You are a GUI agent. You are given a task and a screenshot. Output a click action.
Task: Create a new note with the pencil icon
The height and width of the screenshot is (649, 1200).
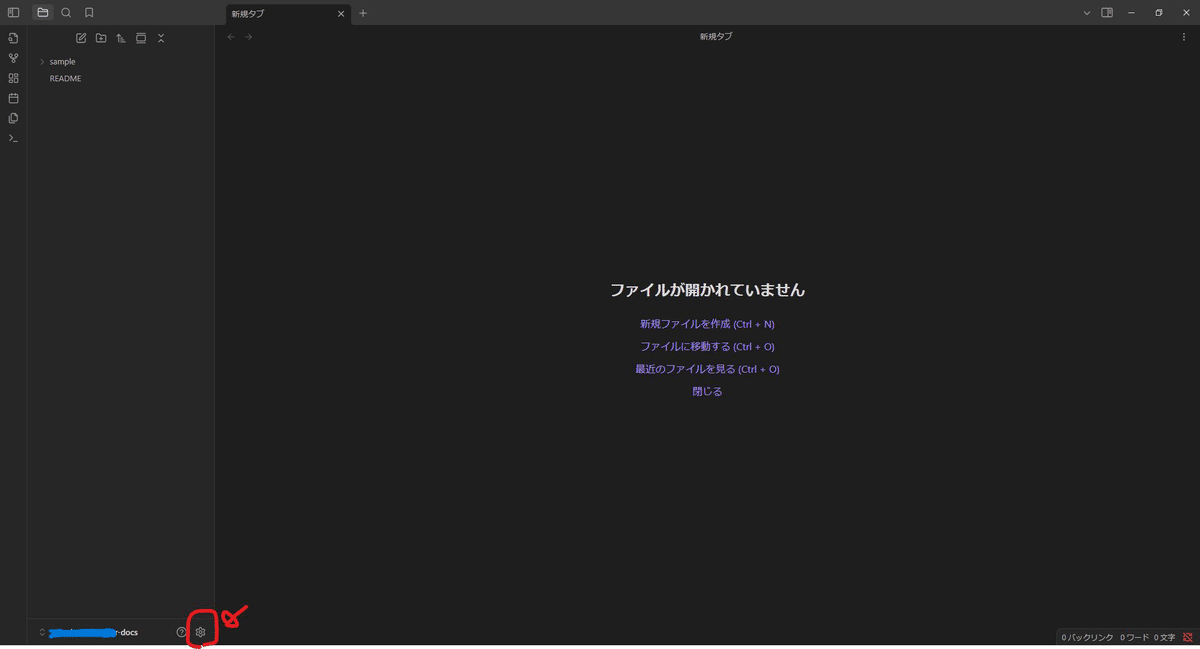click(81, 38)
